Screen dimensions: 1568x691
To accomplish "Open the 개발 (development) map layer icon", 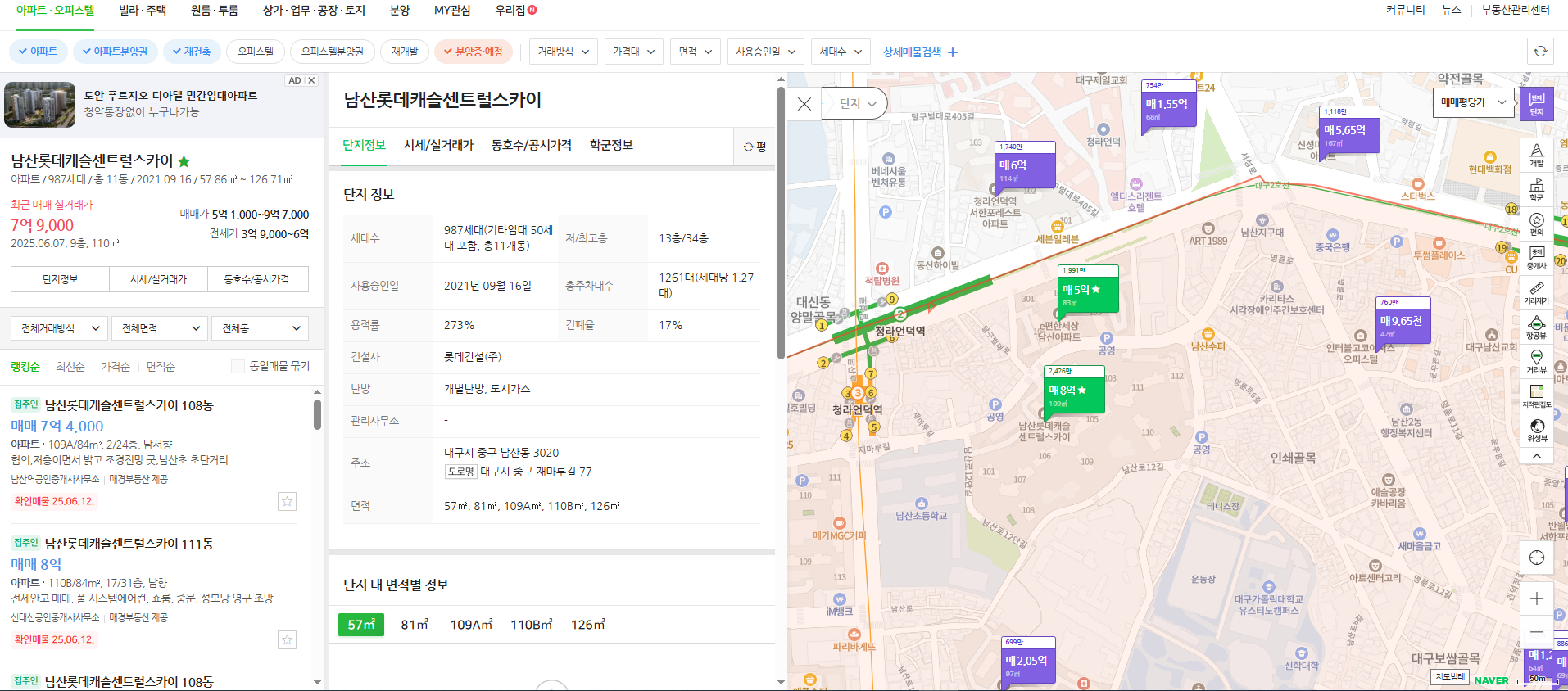I will pyautogui.click(x=1536, y=155).
